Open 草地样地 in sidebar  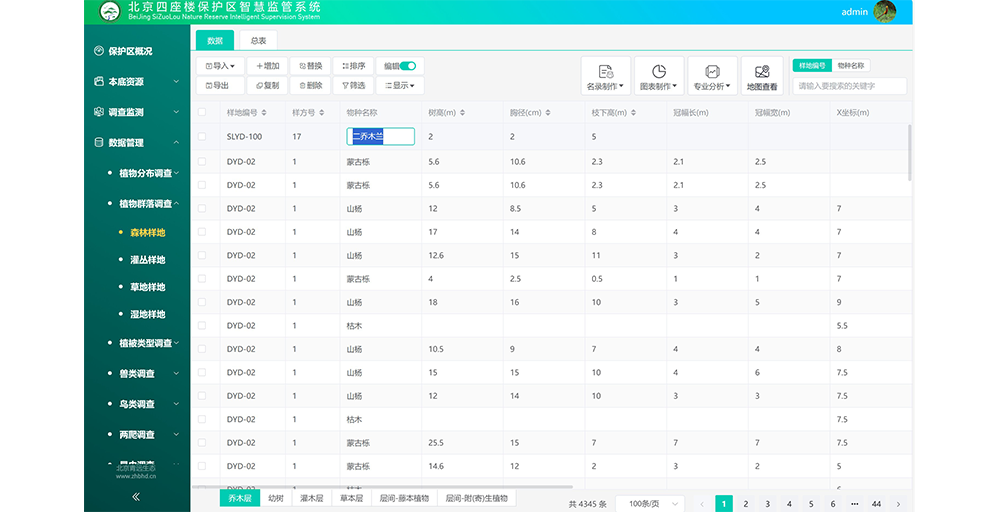pyautogui.click(x=148, y=287)
